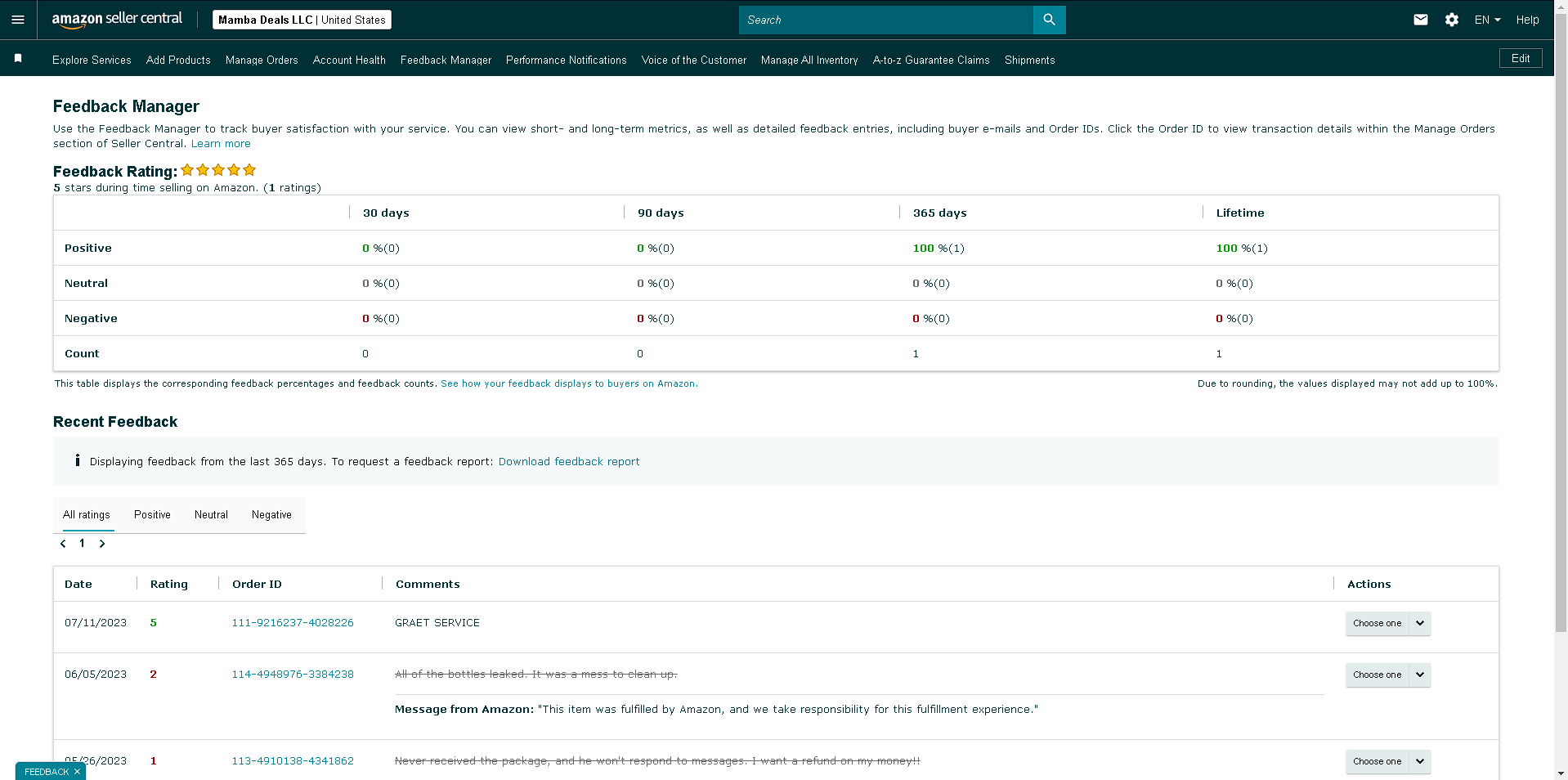Viewport: 1568px width, 780px height.
Task: Open the Mamba Deals LLC account switcher
Action: (302, 20)
